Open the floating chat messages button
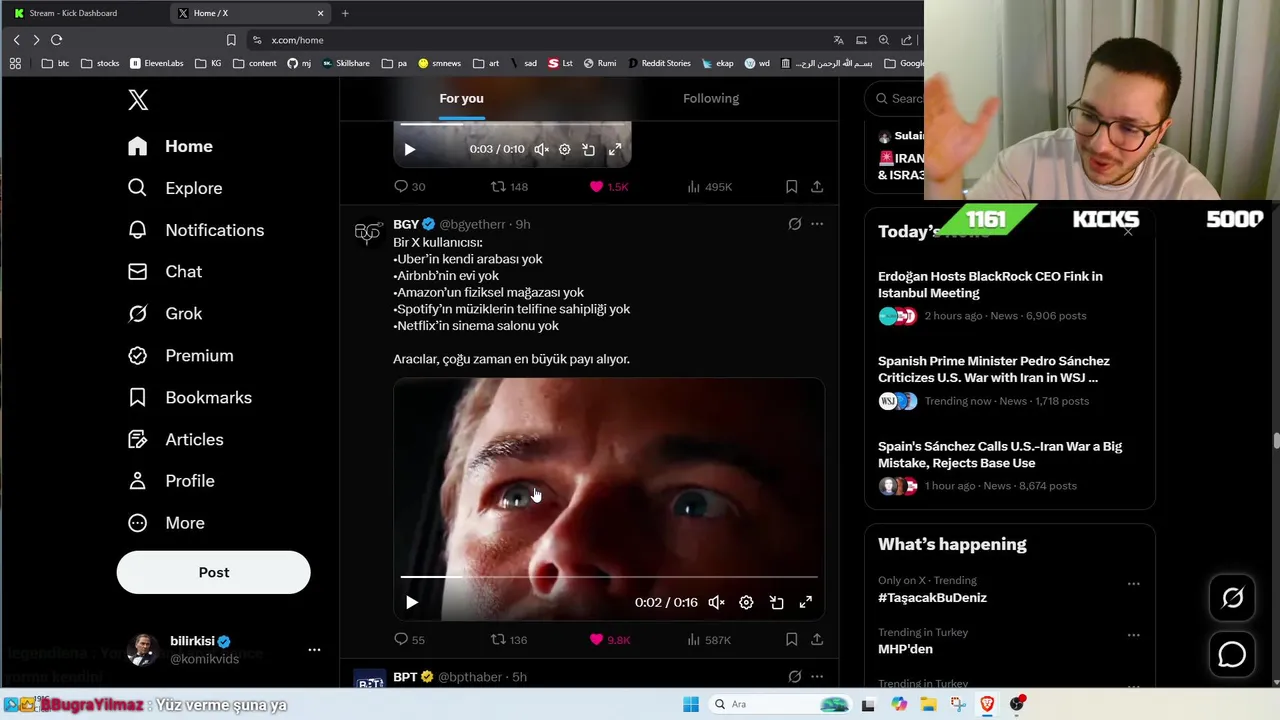This screenshot has height=720, width=1280. (1232, 655)
